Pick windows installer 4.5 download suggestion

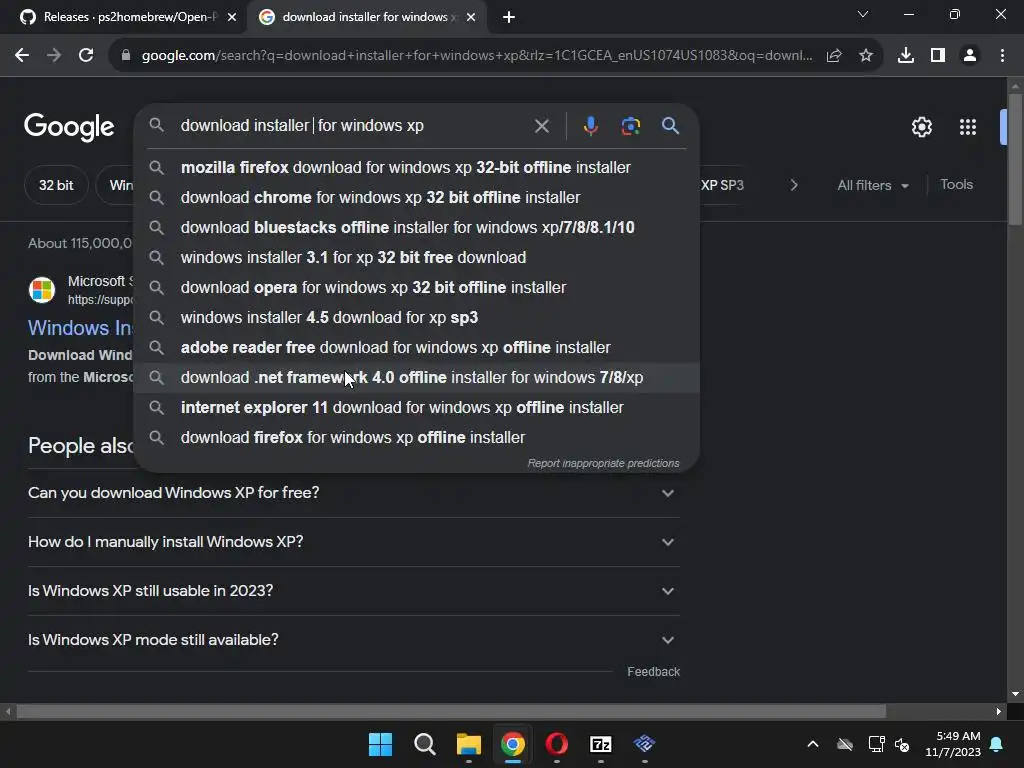pos(417,317)
